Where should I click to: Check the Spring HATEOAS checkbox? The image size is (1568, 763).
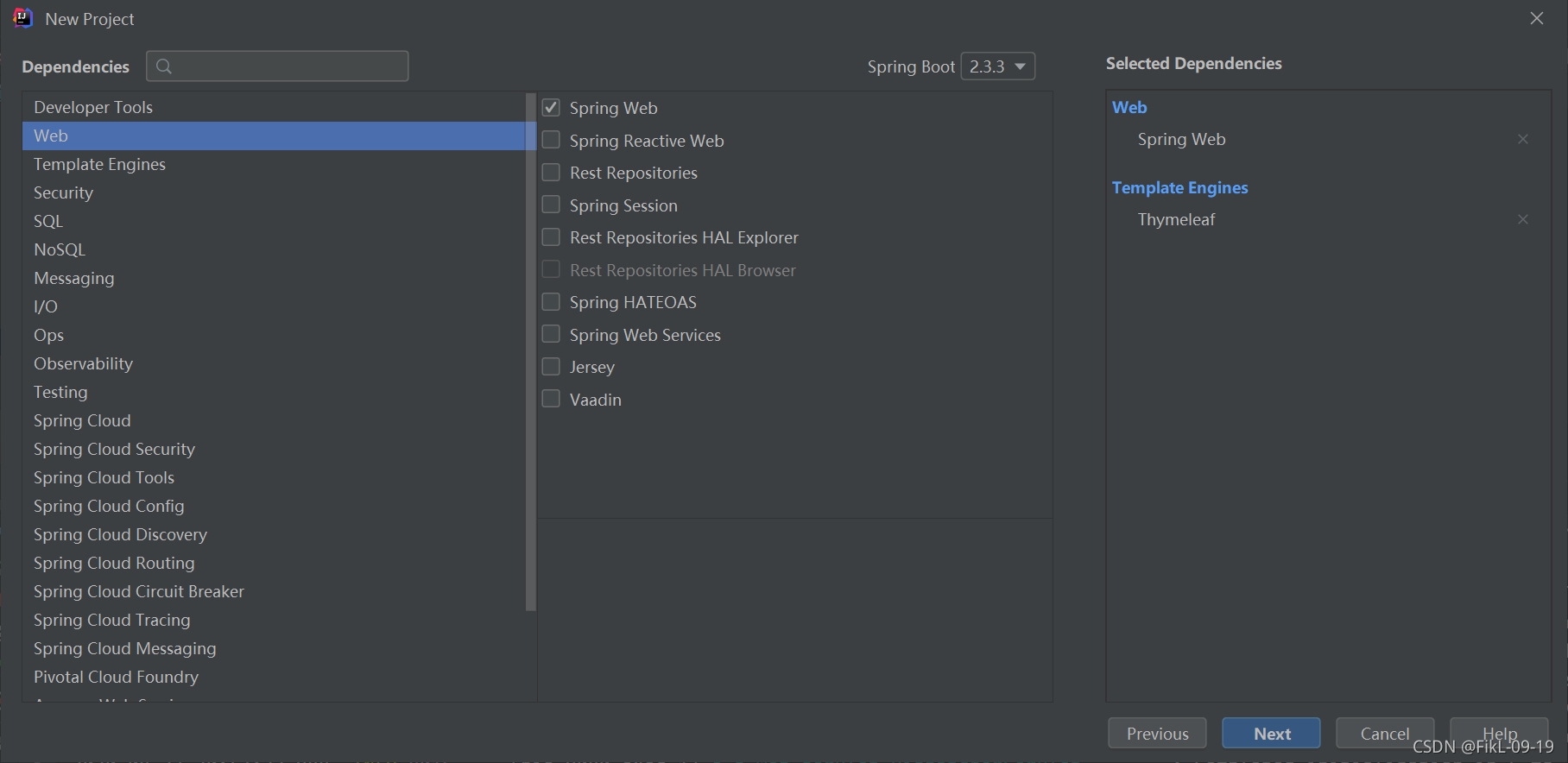pos(551,301)
